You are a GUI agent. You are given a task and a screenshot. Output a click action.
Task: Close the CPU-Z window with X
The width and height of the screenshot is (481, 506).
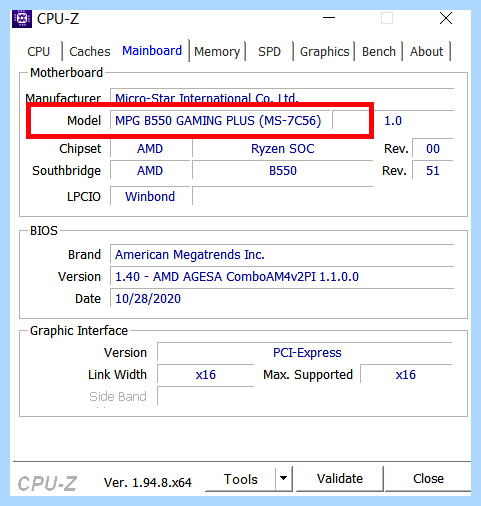tap(446, 18)
